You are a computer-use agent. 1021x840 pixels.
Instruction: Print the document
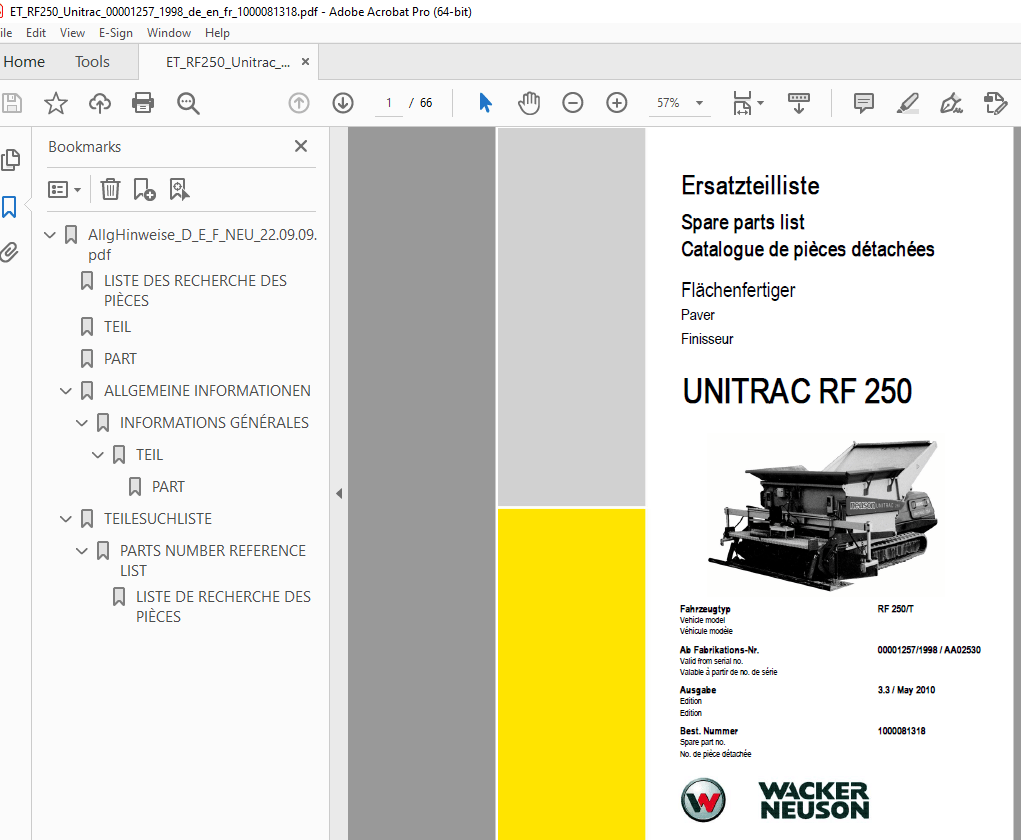[143, 102]
